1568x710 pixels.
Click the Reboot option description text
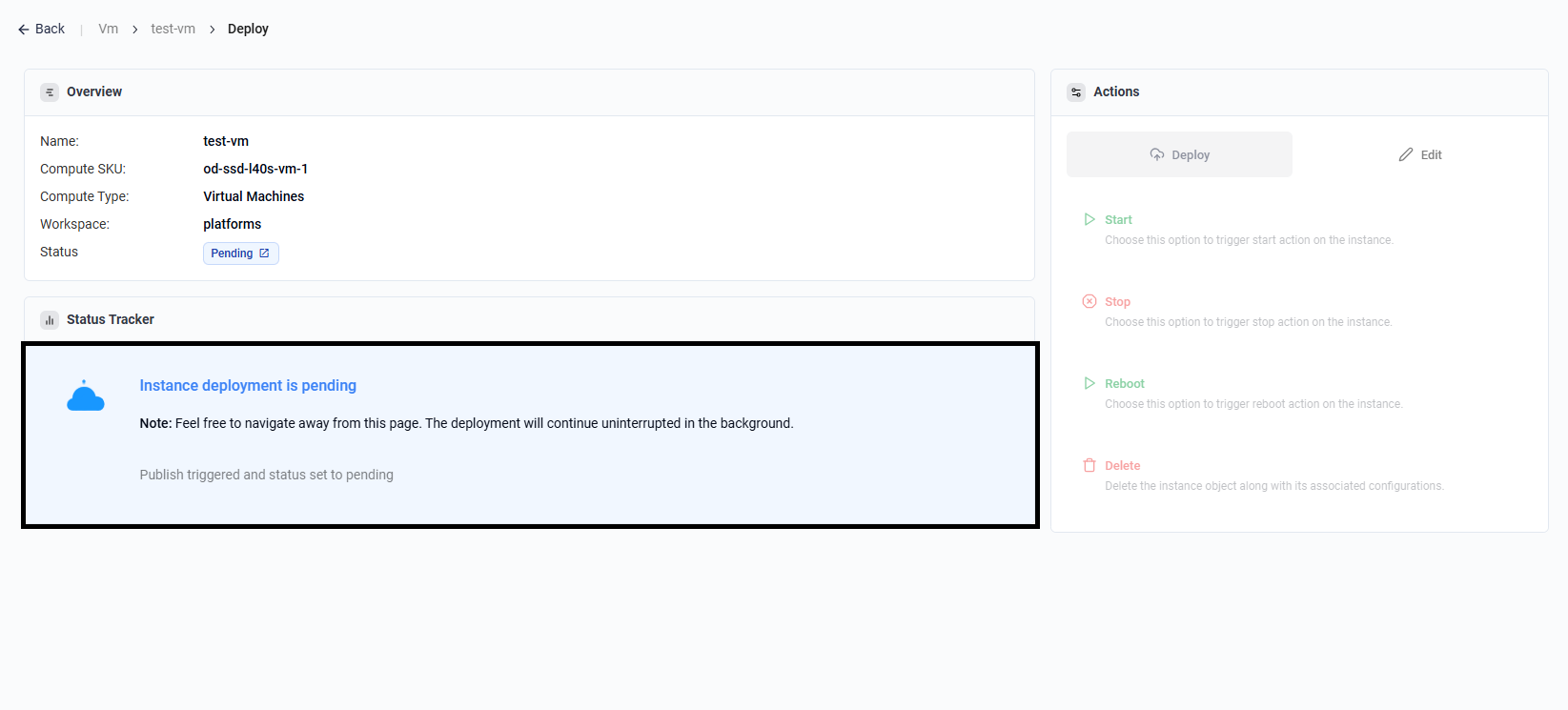1253,404
